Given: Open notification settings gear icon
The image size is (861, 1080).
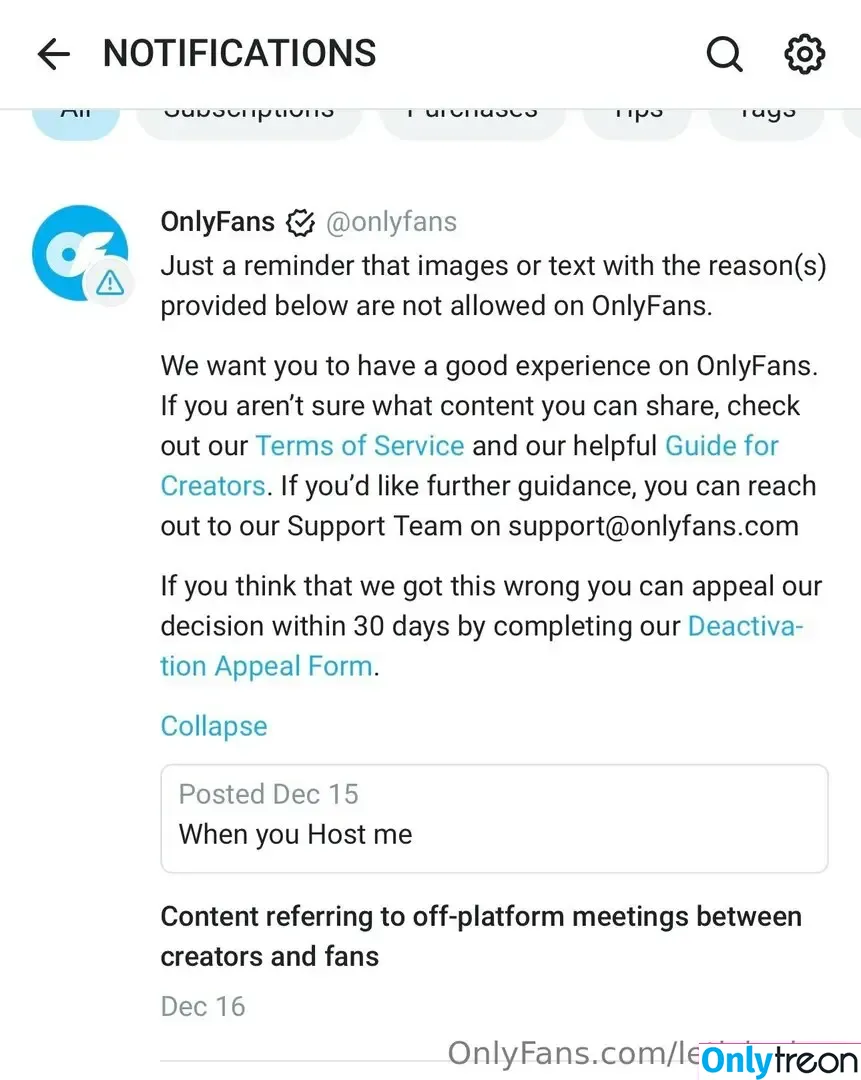Looking at the screenshot, I should coord(805,54).
